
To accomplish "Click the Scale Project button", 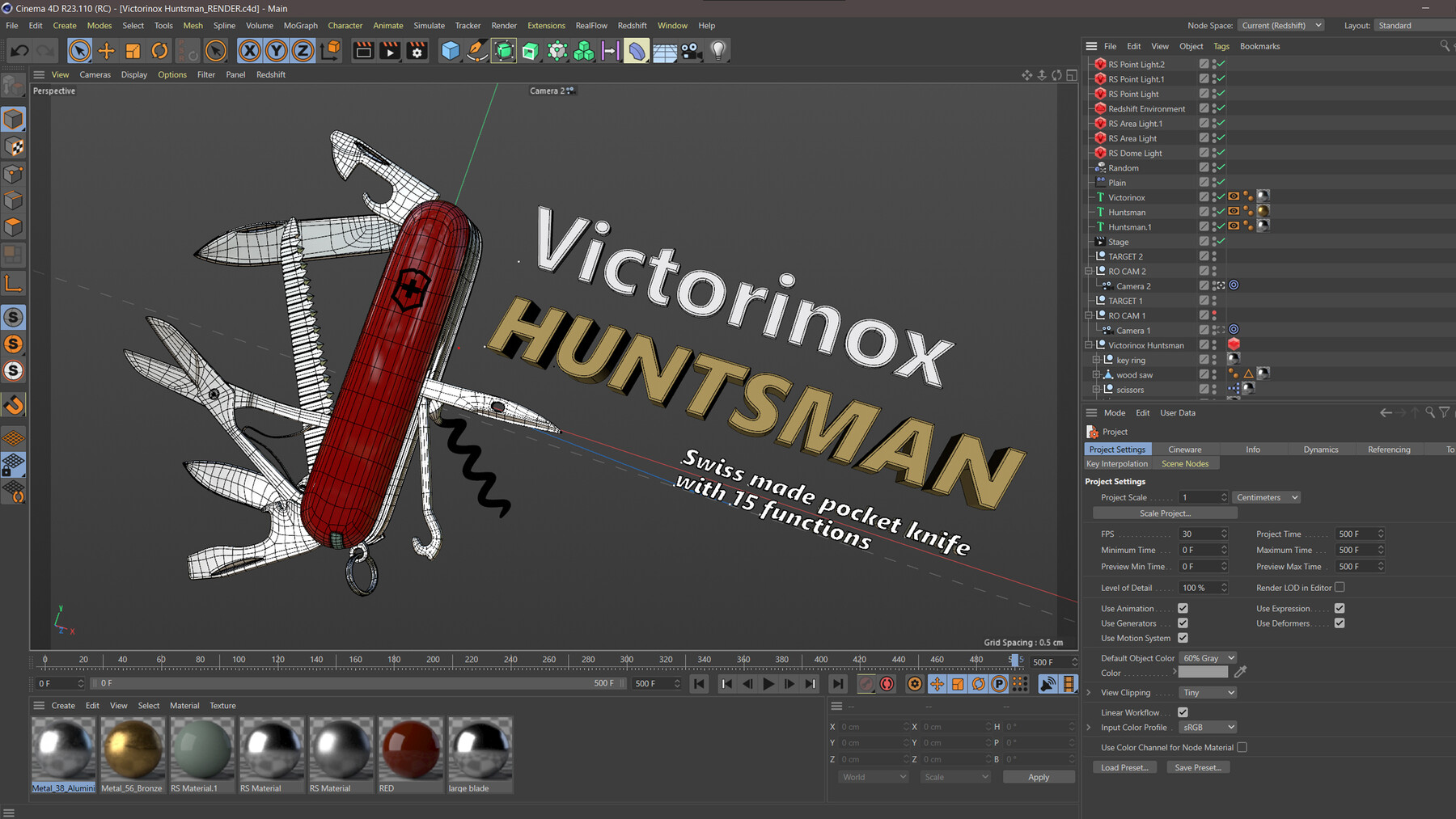I will click(x=1165, y=513).
